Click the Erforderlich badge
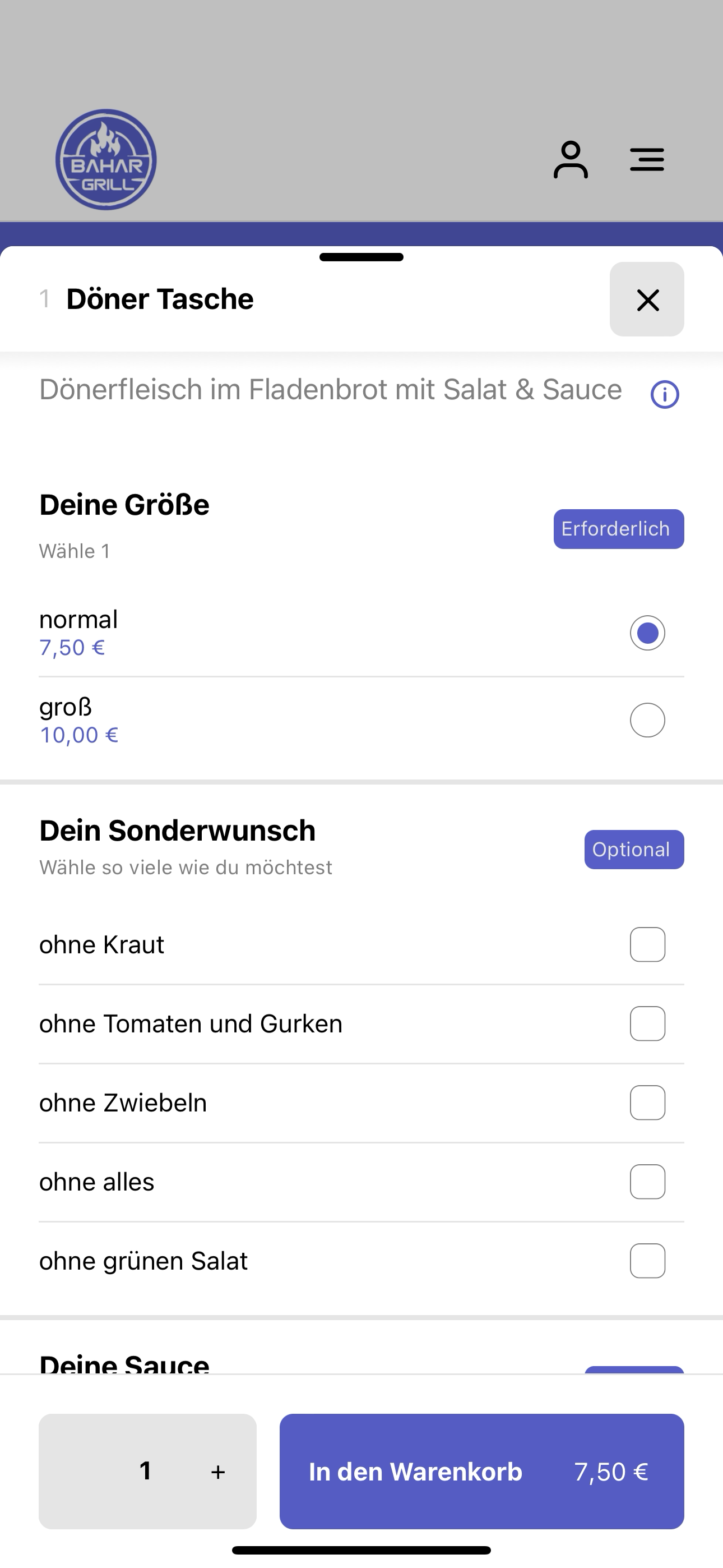The height and width of the screenshot is (1568, 723). 618,529
